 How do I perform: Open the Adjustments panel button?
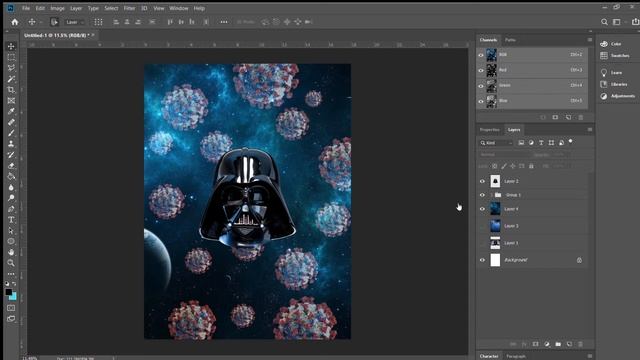pos(618,96)
